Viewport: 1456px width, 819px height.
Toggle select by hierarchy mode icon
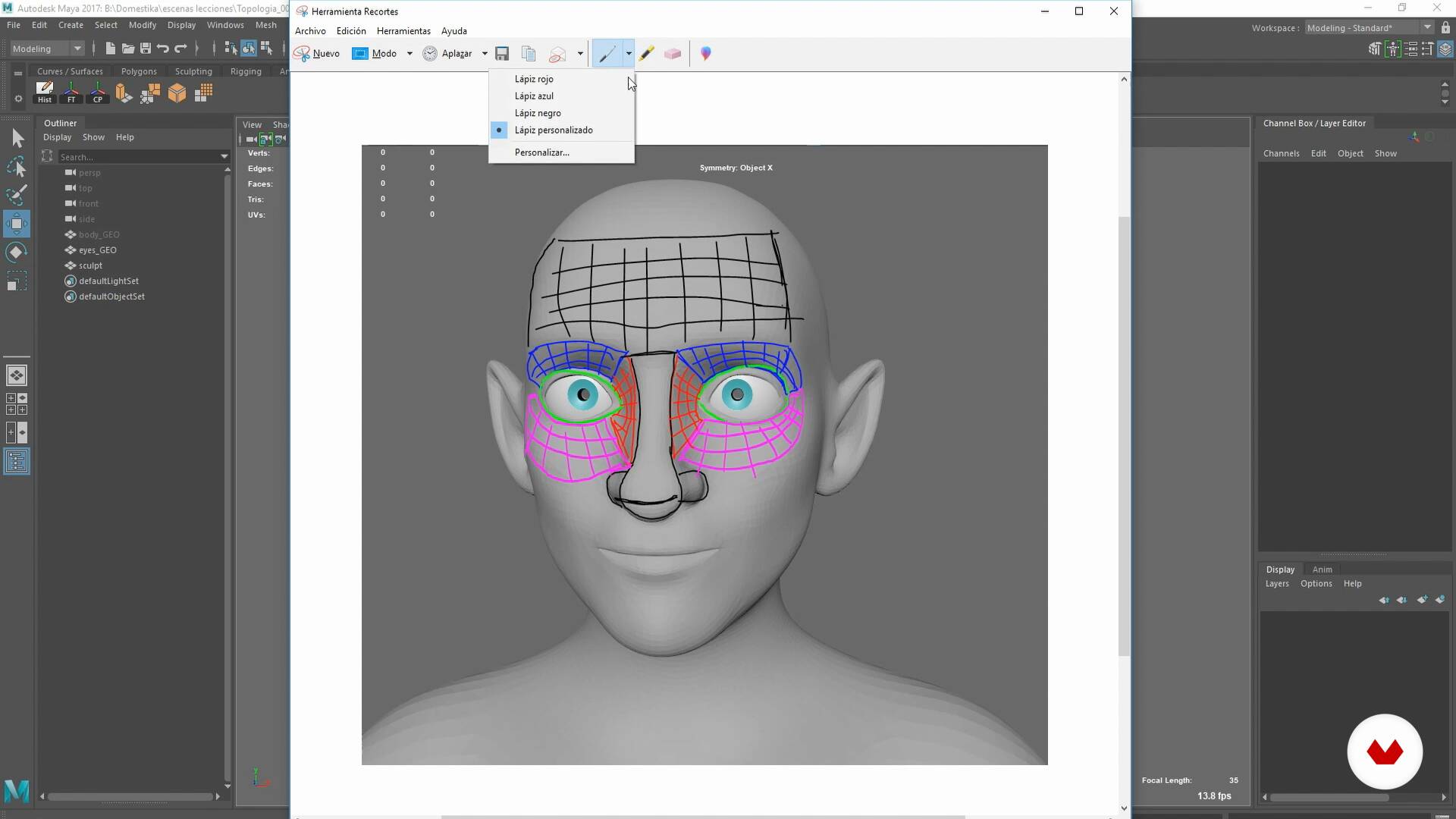[231, 49]
